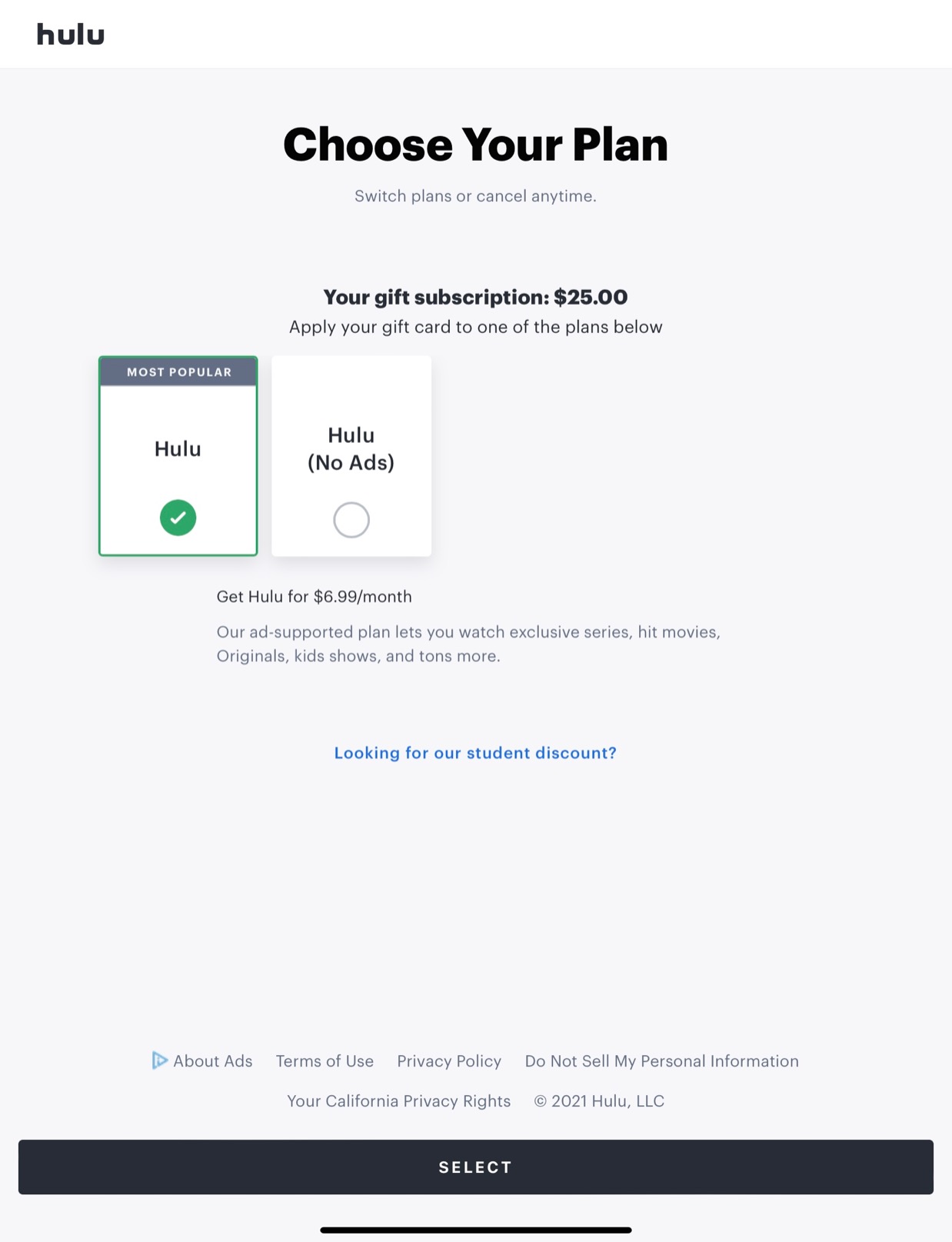Viewport: 952px width, 1242px height.
Task: Open the student discount link
Action: (474, 753)
